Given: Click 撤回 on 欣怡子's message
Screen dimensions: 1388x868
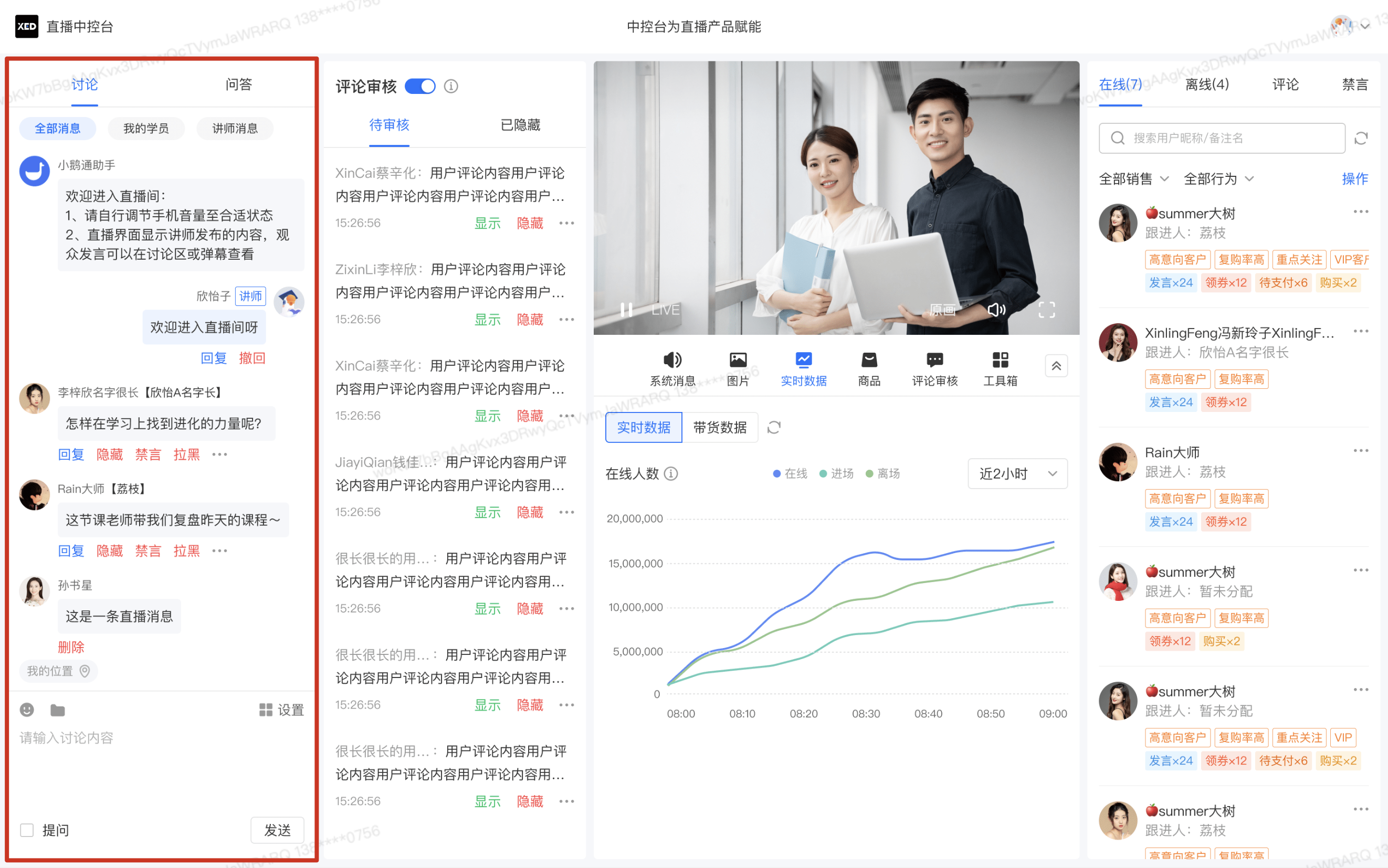Looking at the screenshot, I should pyautogui.click(x=252, y=358).
